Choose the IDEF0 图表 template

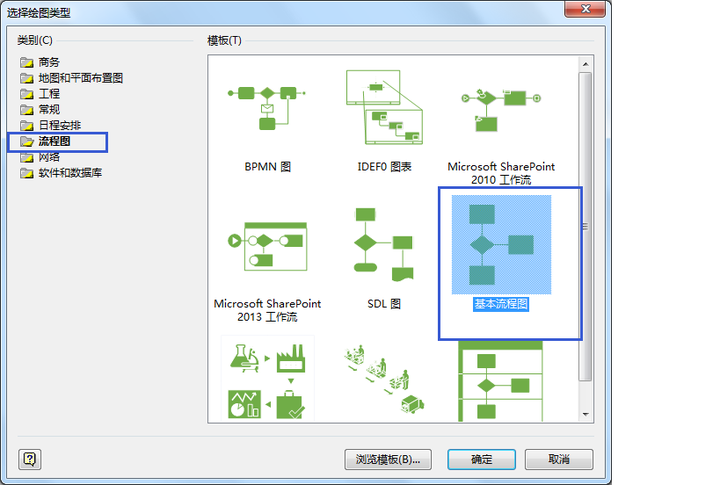[384, 107]
